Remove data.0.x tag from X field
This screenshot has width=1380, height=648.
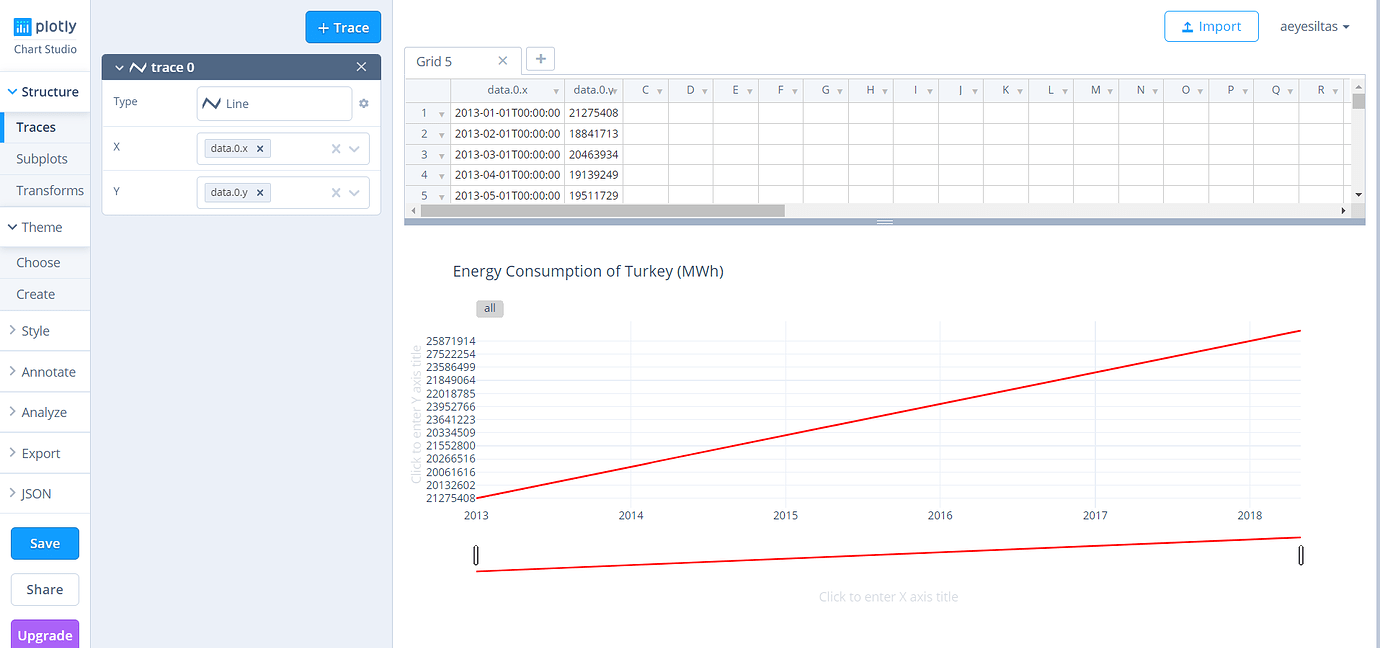pyautogui.click(x=260, y=148)
